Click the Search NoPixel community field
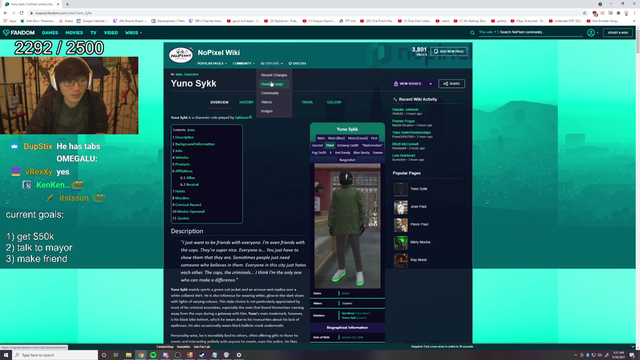This screenshot has height=360, width=640. (540, 32)
